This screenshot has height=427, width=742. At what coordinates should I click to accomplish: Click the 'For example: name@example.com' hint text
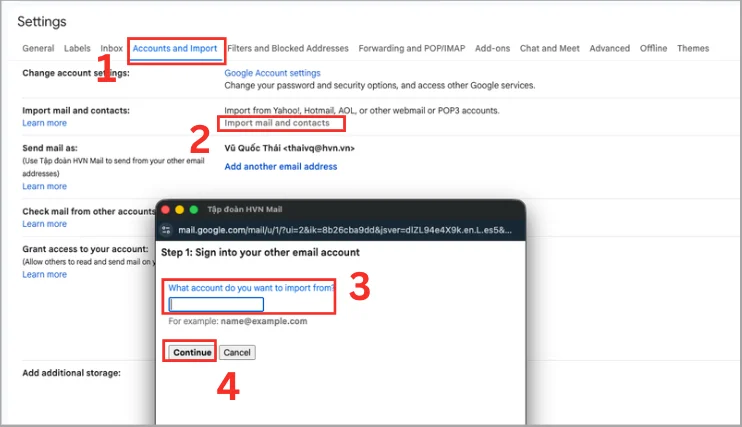pos(238,321)
